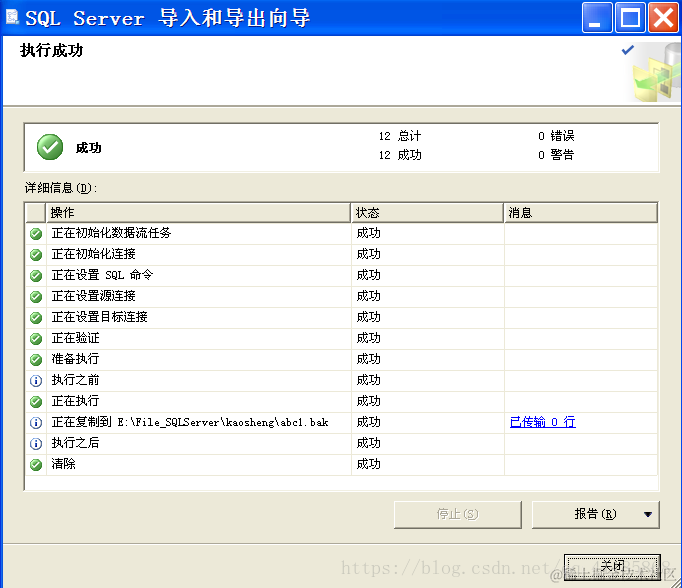Screen dimensions: 682x588
Task: Select the 正在初始化数据流任务 row text
Action: coord(111,233)
